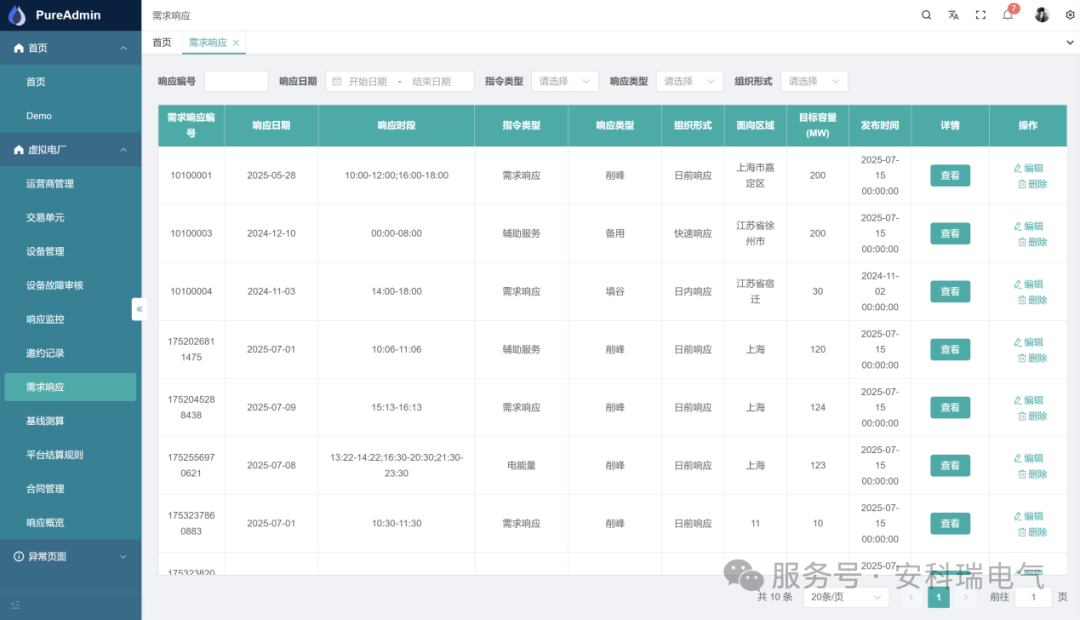Open the 组织形式 dropdown
Screen dimensions: 1080x620
click(813, 81)
